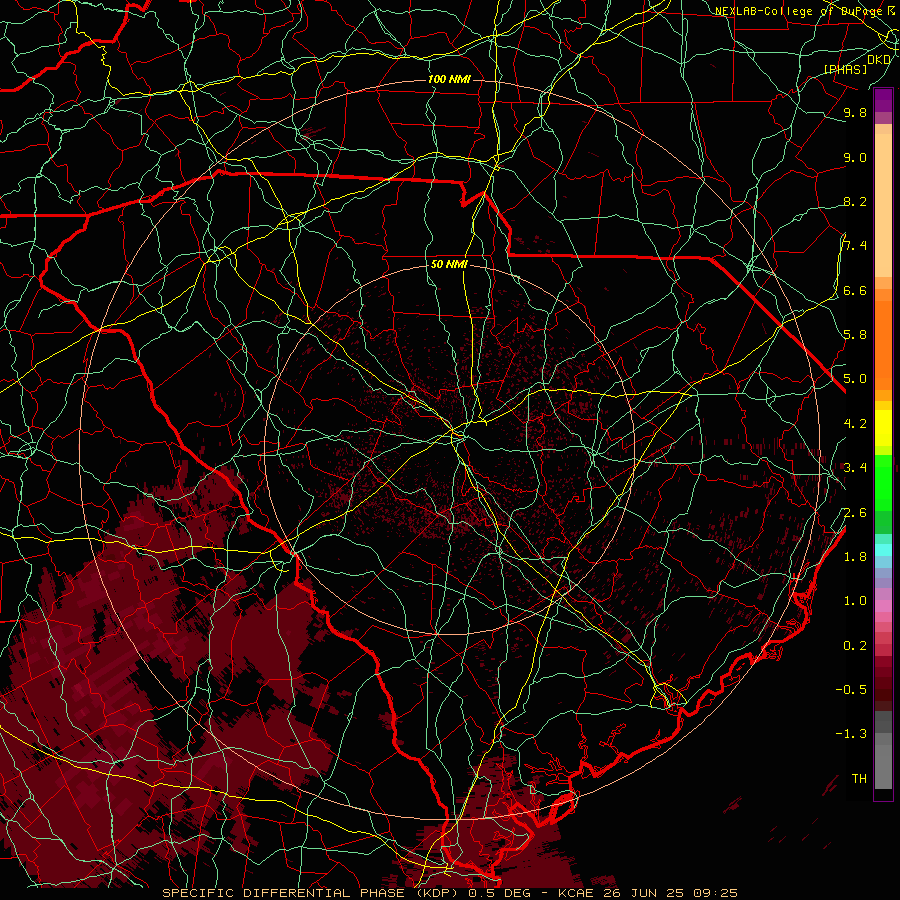
Task: Click the 50 NMI range ring label
Action: 449,265
